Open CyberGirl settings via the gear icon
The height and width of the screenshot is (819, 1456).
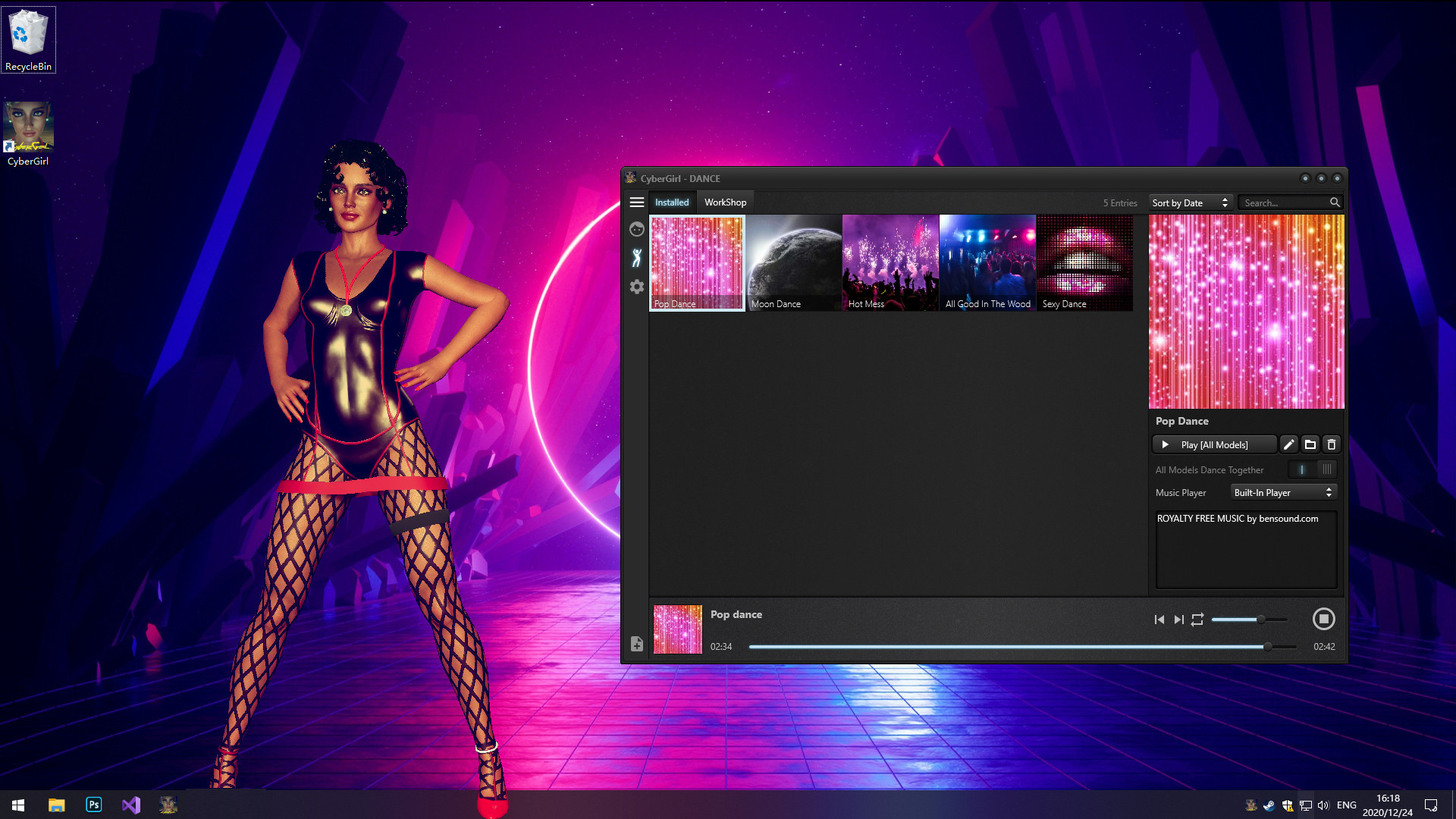637,287
